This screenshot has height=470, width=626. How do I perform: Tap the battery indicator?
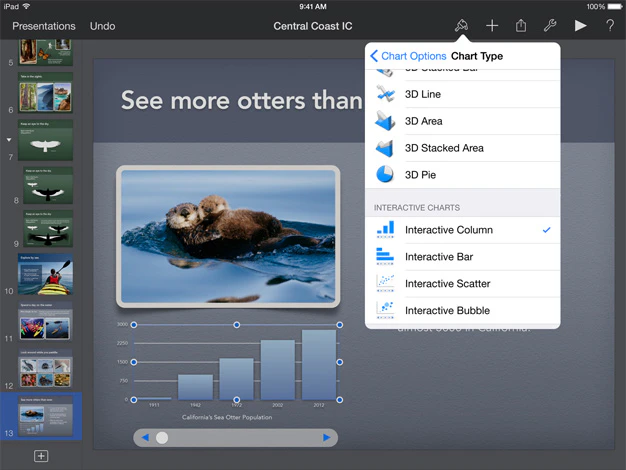[x=615, y=6]
